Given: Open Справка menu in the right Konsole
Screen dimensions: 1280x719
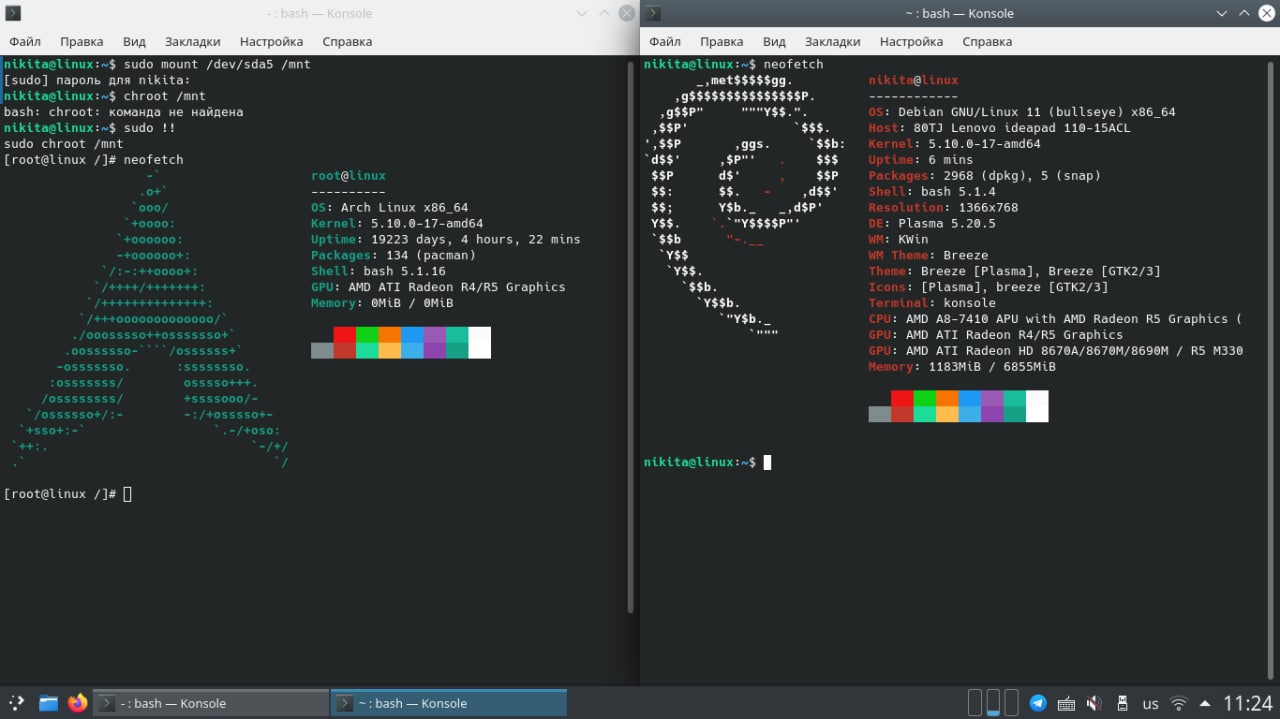Looking at the screenshot, I should pyautogui.click(x=987, y=41).
